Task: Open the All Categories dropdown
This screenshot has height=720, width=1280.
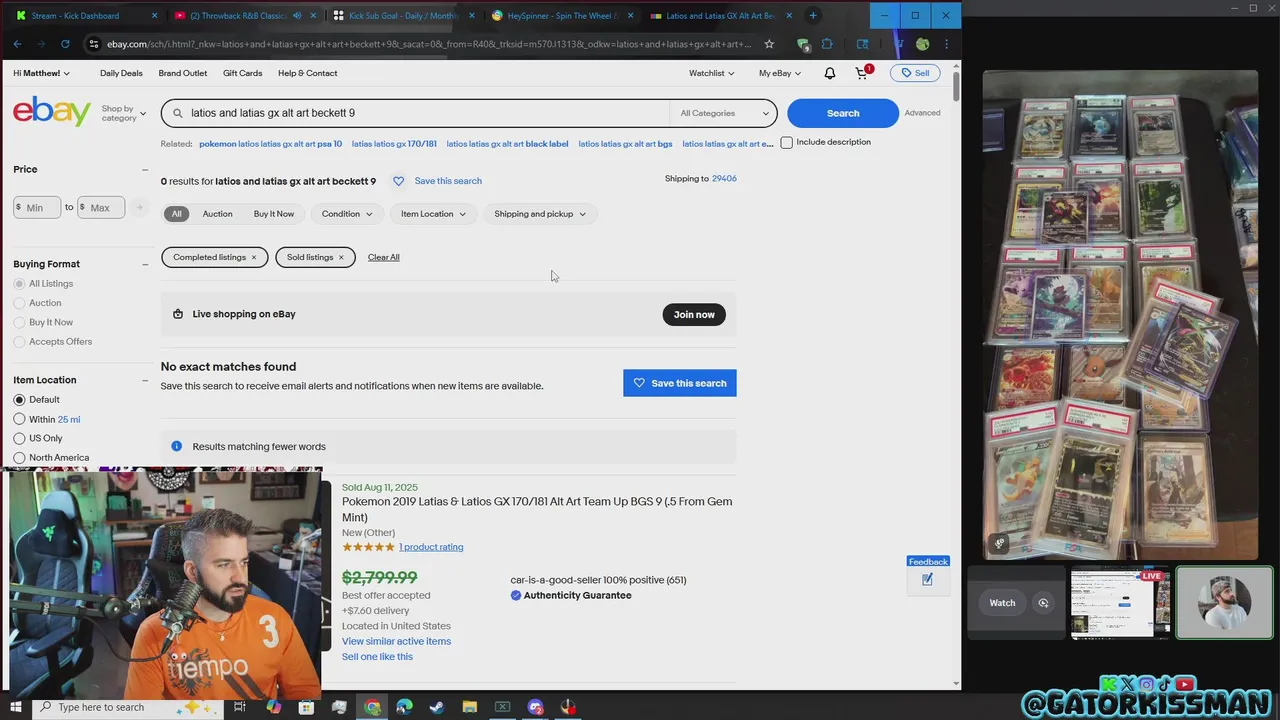Action: (724, 113)
